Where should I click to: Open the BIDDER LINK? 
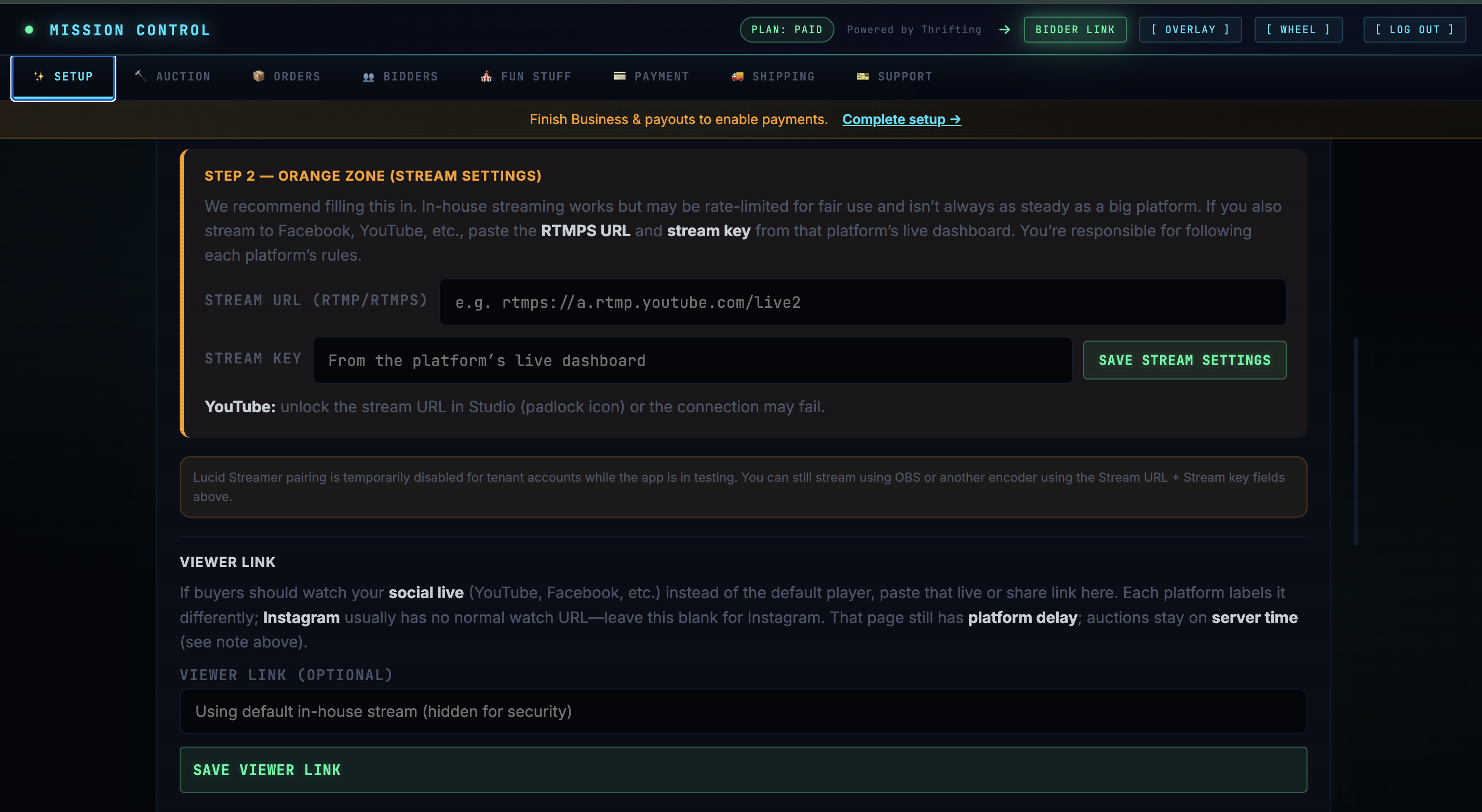(x=1075, y=29)
